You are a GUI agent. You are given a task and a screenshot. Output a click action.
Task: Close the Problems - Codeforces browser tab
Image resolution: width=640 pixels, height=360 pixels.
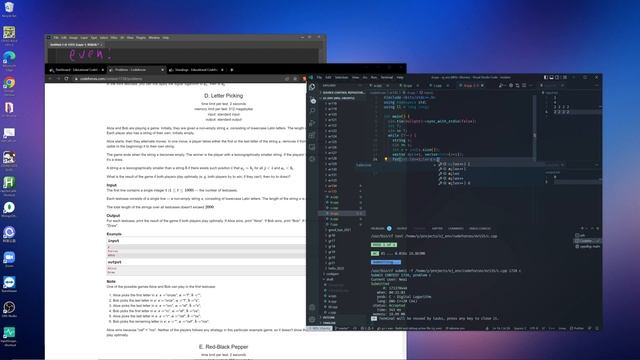[162, 70]
